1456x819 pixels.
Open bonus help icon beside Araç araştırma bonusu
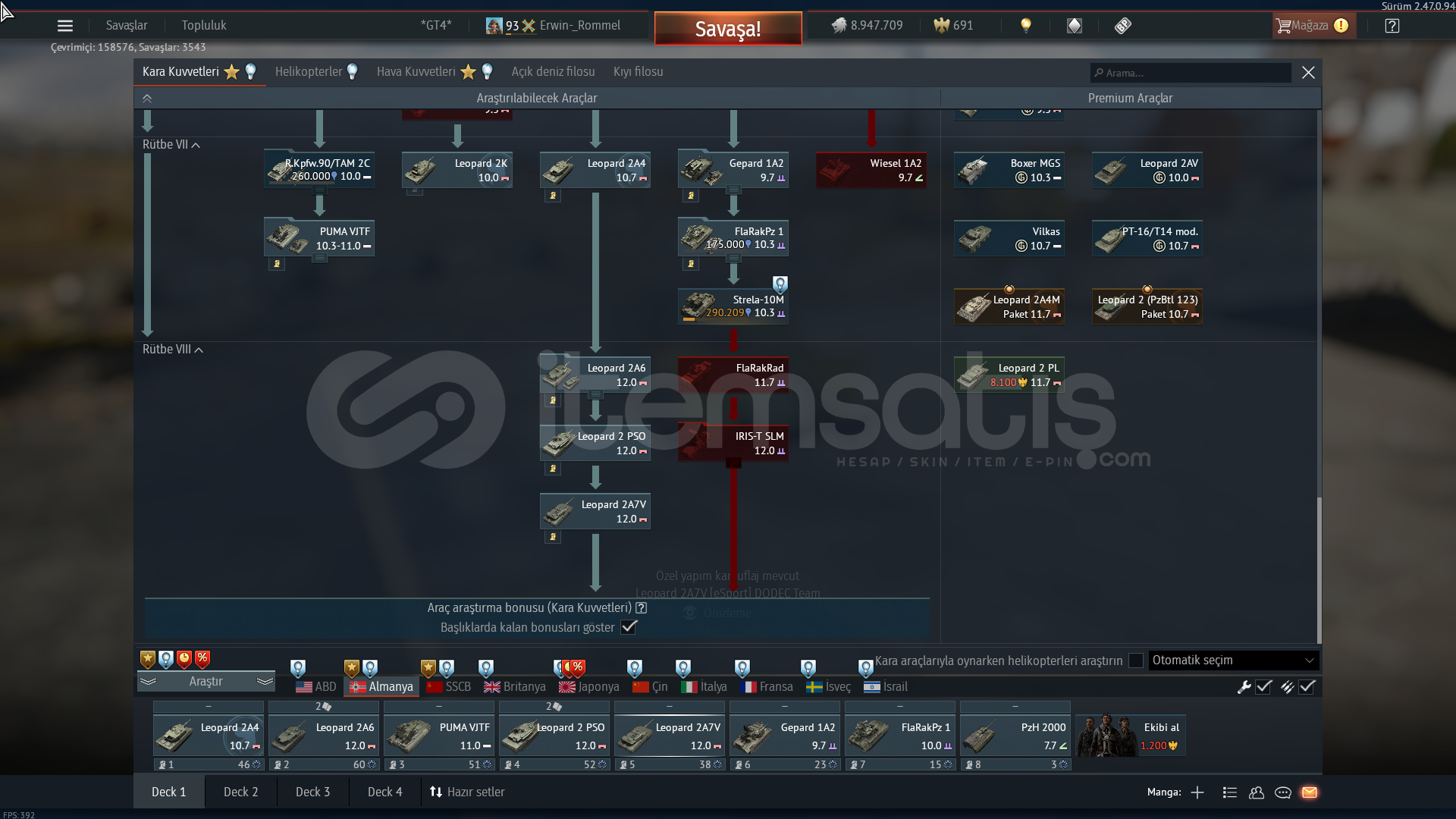tap(642, 608)
